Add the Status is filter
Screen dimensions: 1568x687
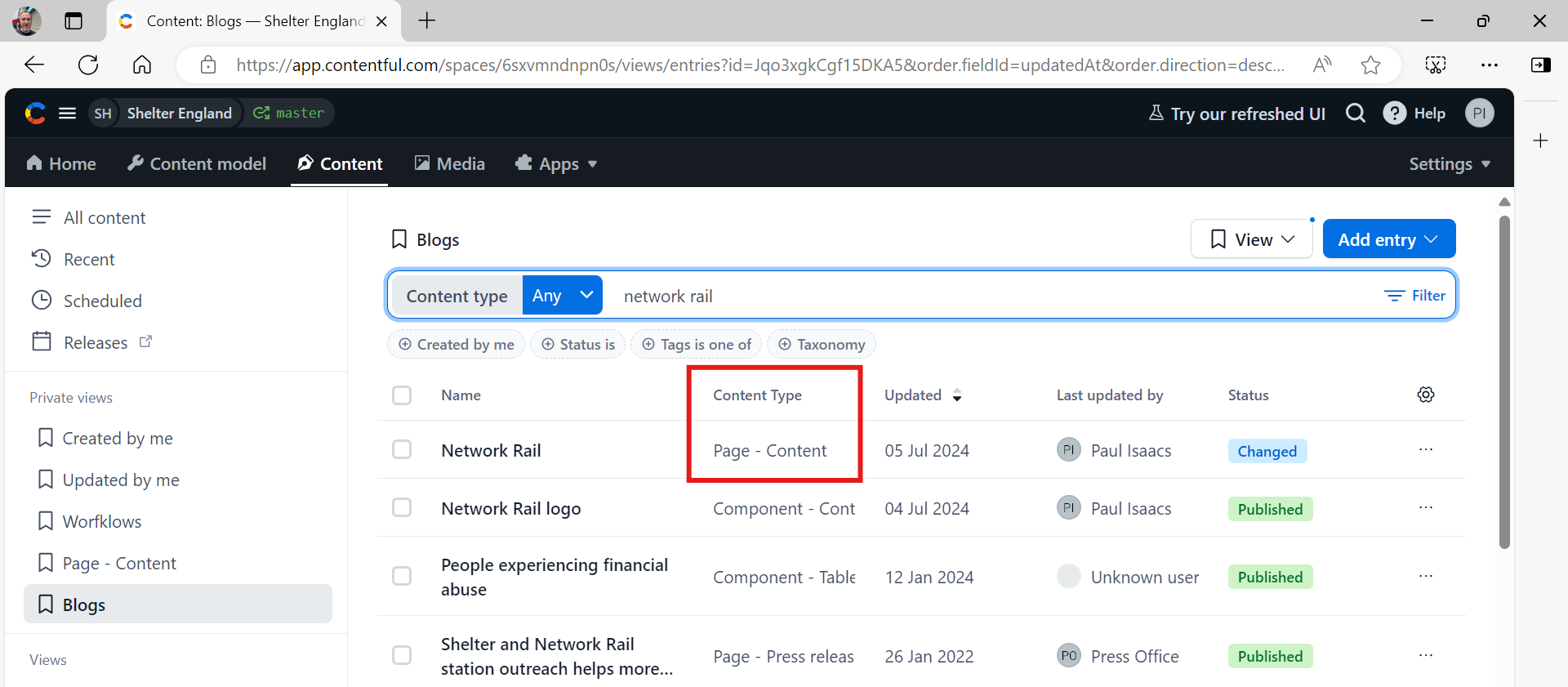[578, 345]
